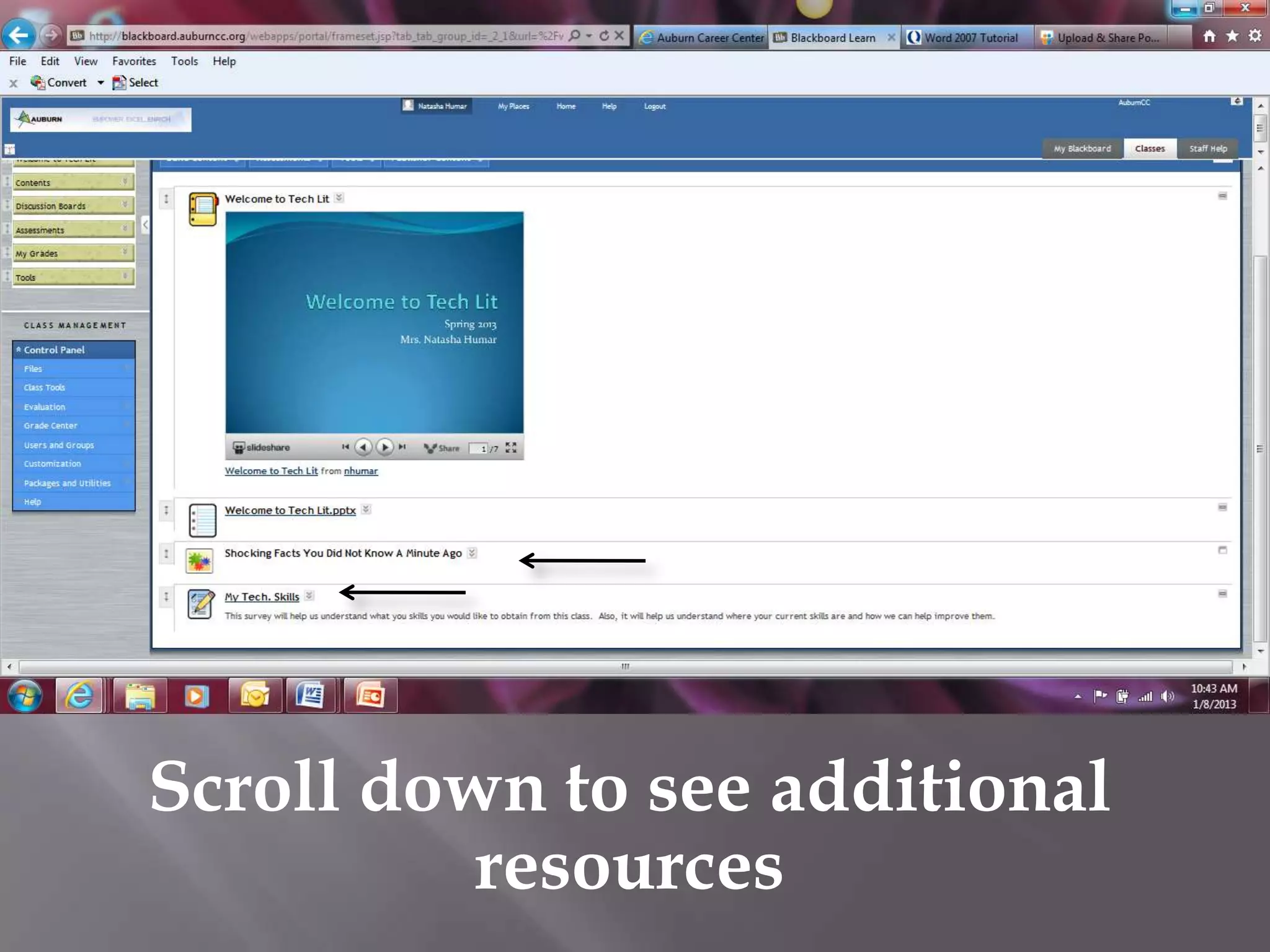This screenshot has height=952, width=1270.
Task: Open Packages and Utilities in Control Panel
Action: click(x=67, y=483)
